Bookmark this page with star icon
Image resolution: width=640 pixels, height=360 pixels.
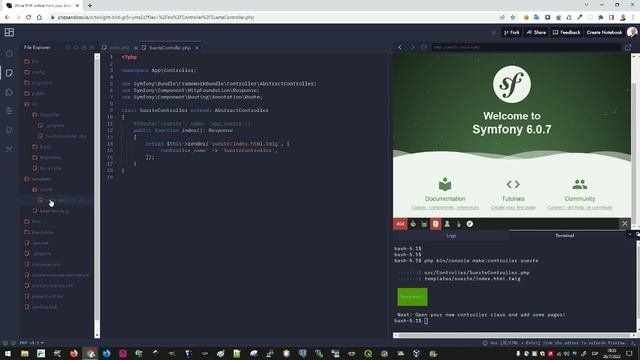(513, 17)
